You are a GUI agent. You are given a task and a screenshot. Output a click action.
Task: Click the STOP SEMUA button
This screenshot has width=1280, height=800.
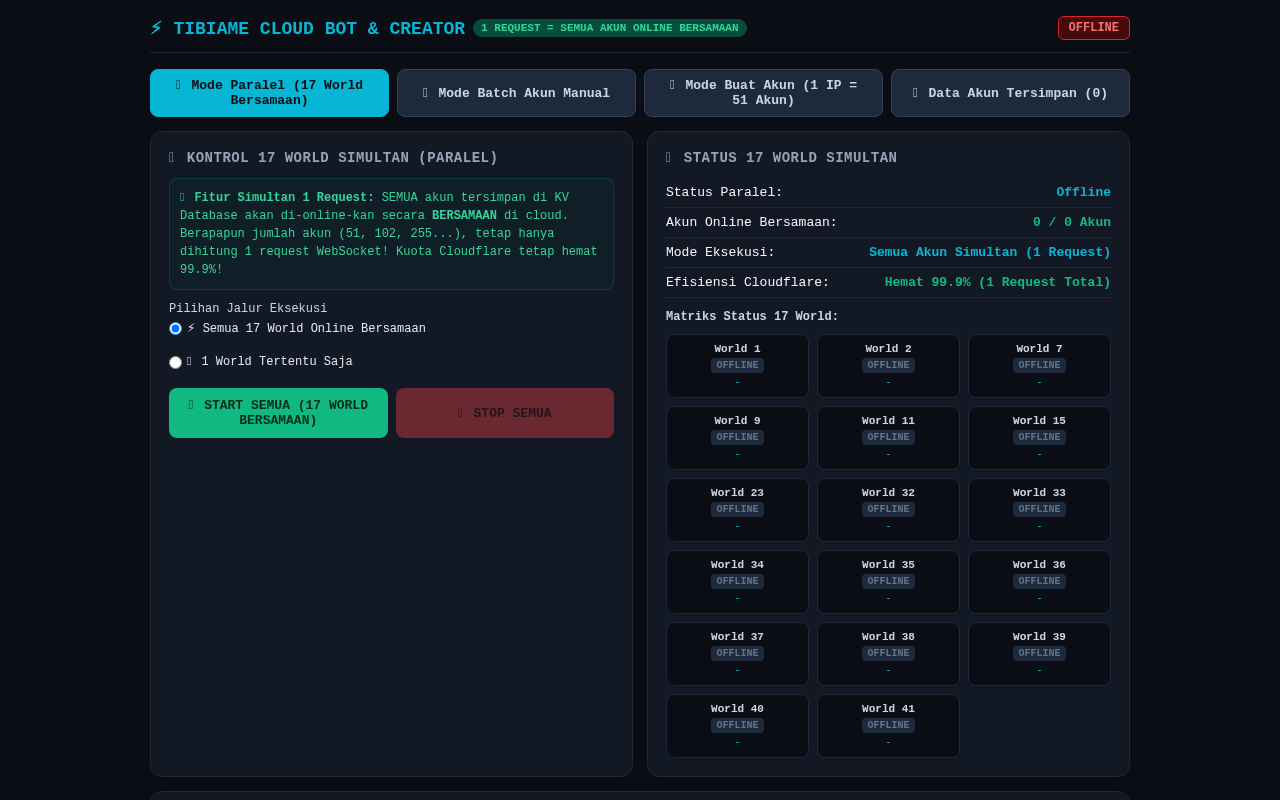(x=505, y=413)
